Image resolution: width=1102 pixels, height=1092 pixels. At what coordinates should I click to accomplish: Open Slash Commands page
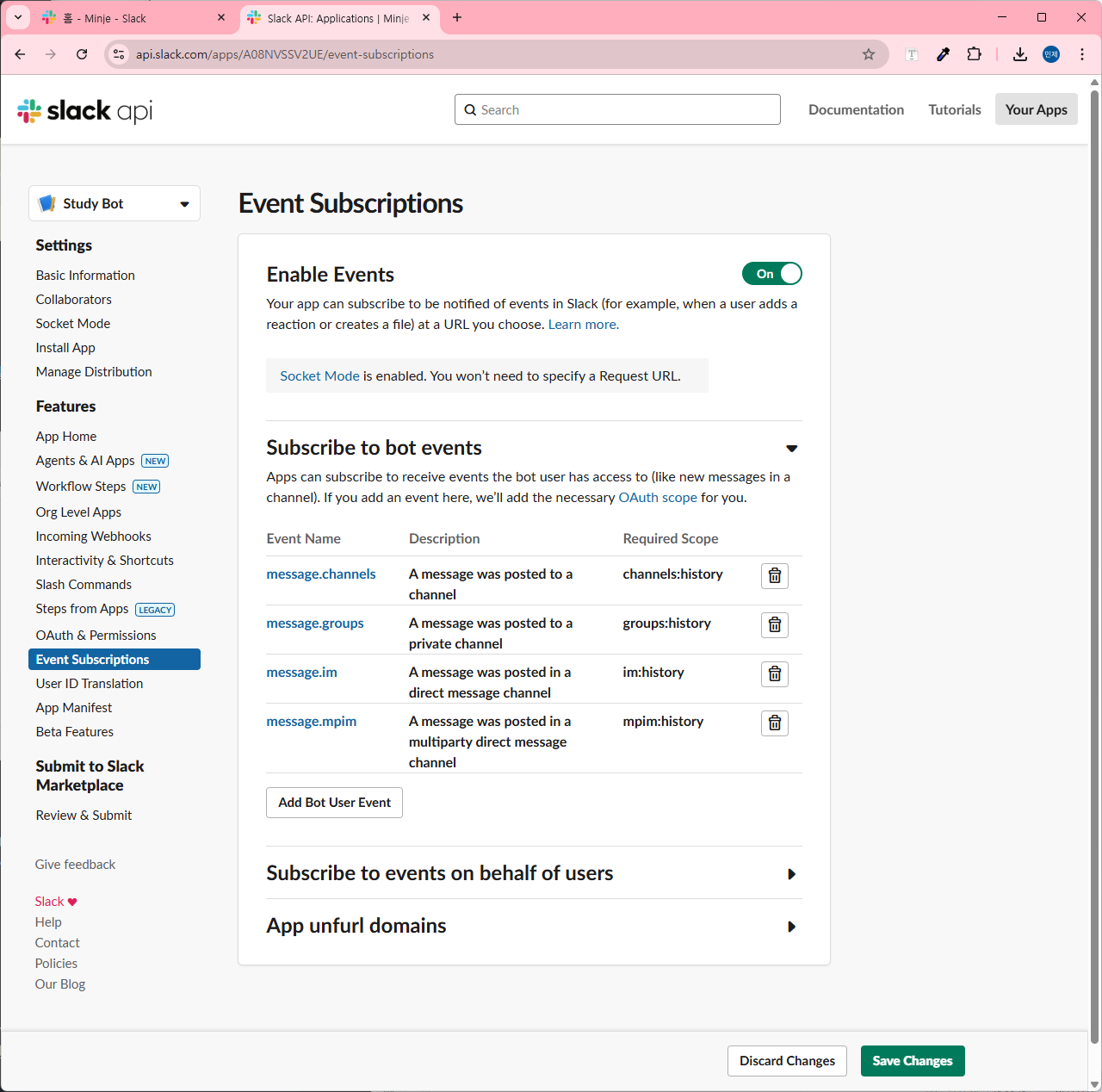[84, 585]
